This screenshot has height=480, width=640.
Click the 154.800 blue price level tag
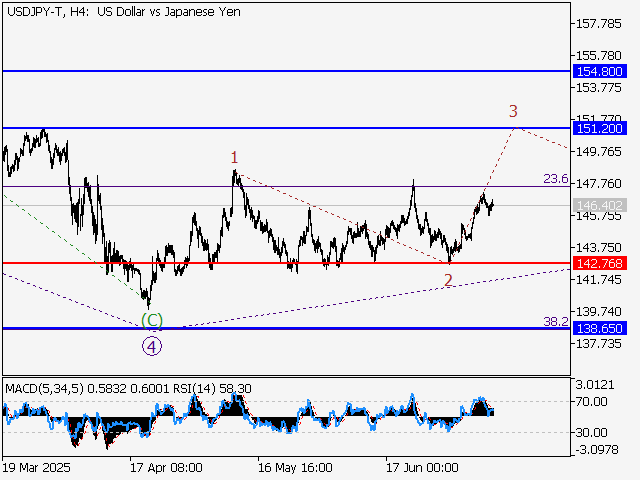pos(600,72)
